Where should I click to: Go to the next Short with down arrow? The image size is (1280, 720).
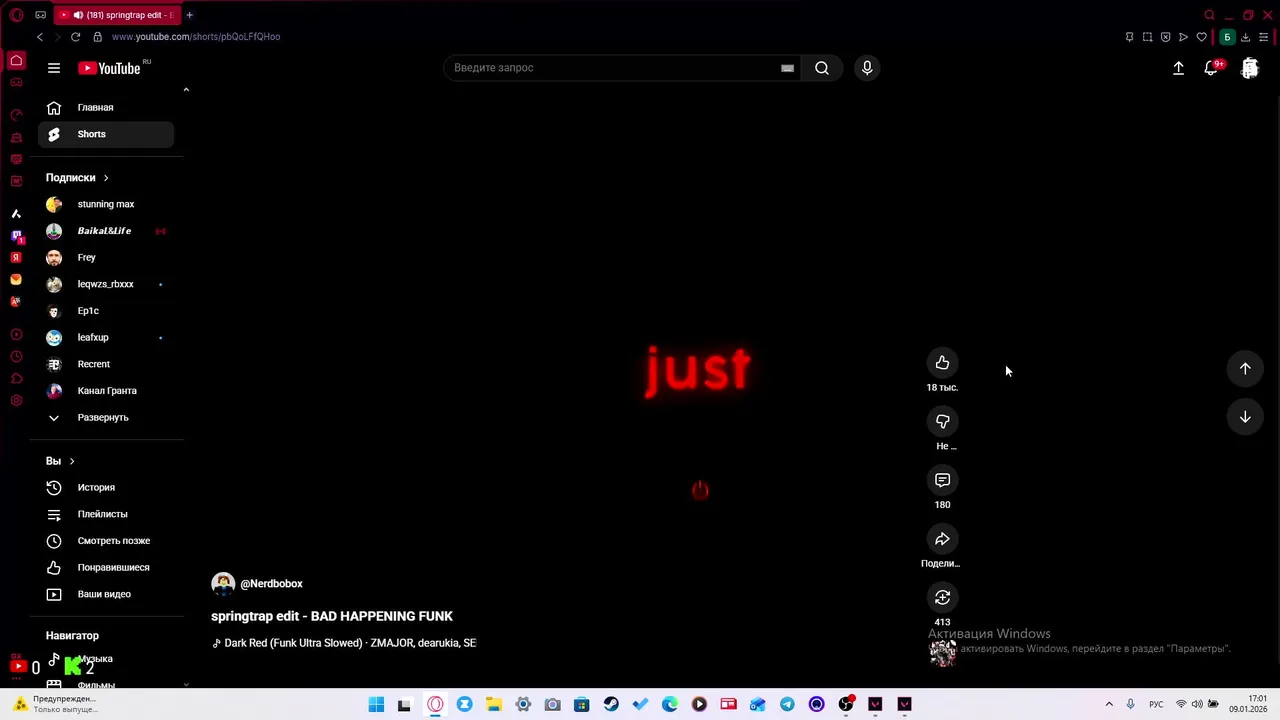1245,417
